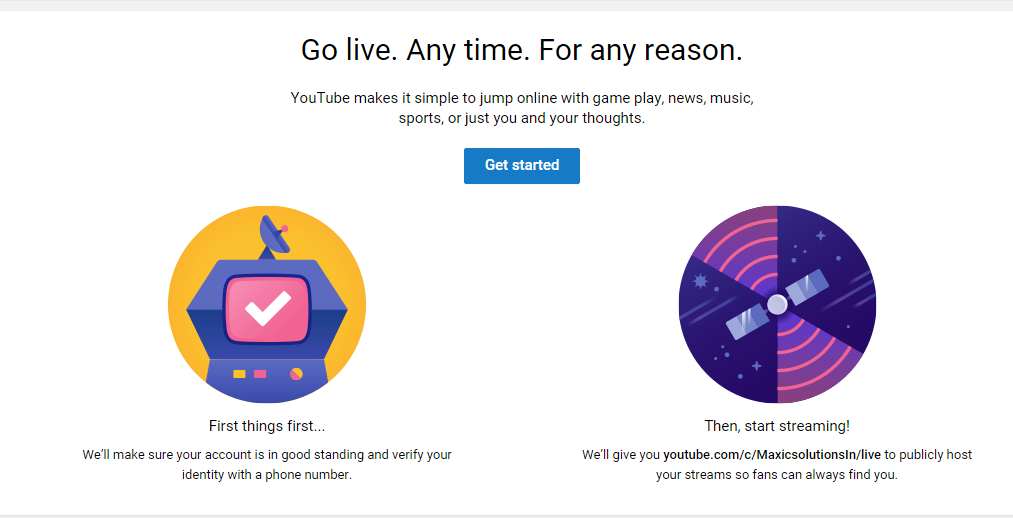Click the yellow square button on the console

coord(239,374)
